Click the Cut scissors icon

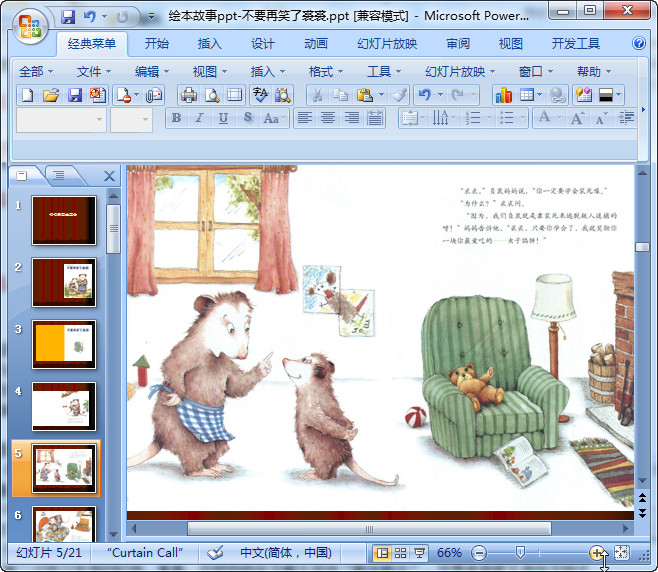point(318,95)
